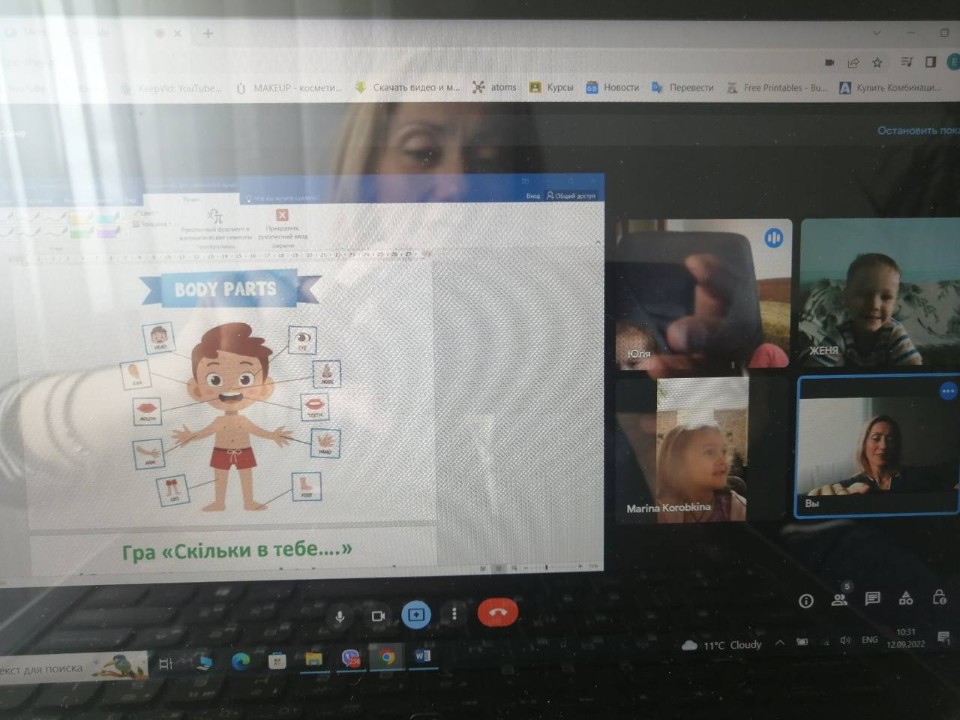Screen dimensions: 960x720
Task: Open the Курсы bookmark
Action: 551,88
